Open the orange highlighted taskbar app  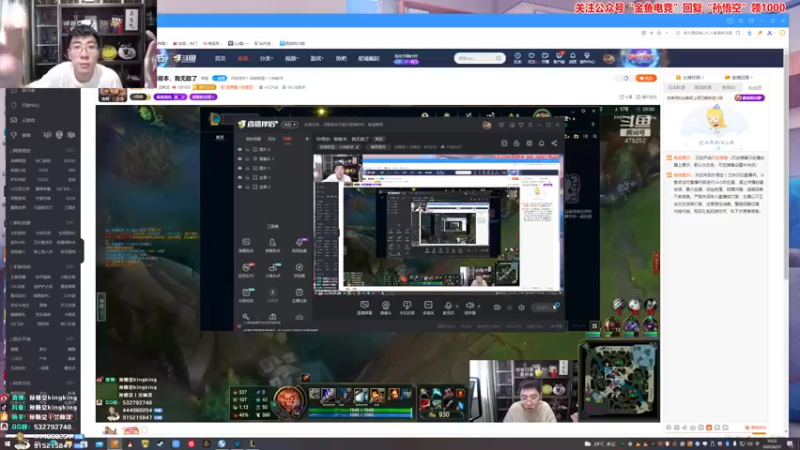click(115, 444)
